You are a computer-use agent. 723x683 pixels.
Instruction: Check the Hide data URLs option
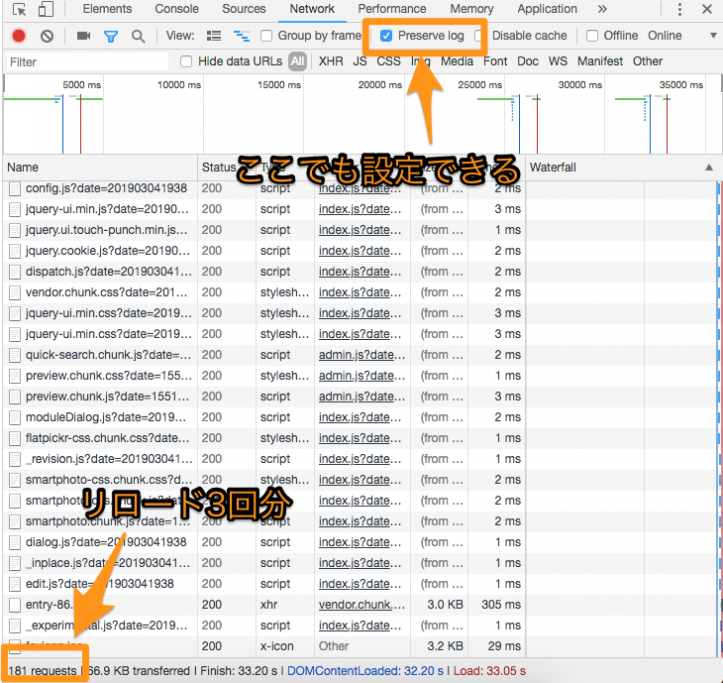coord(186,61)
